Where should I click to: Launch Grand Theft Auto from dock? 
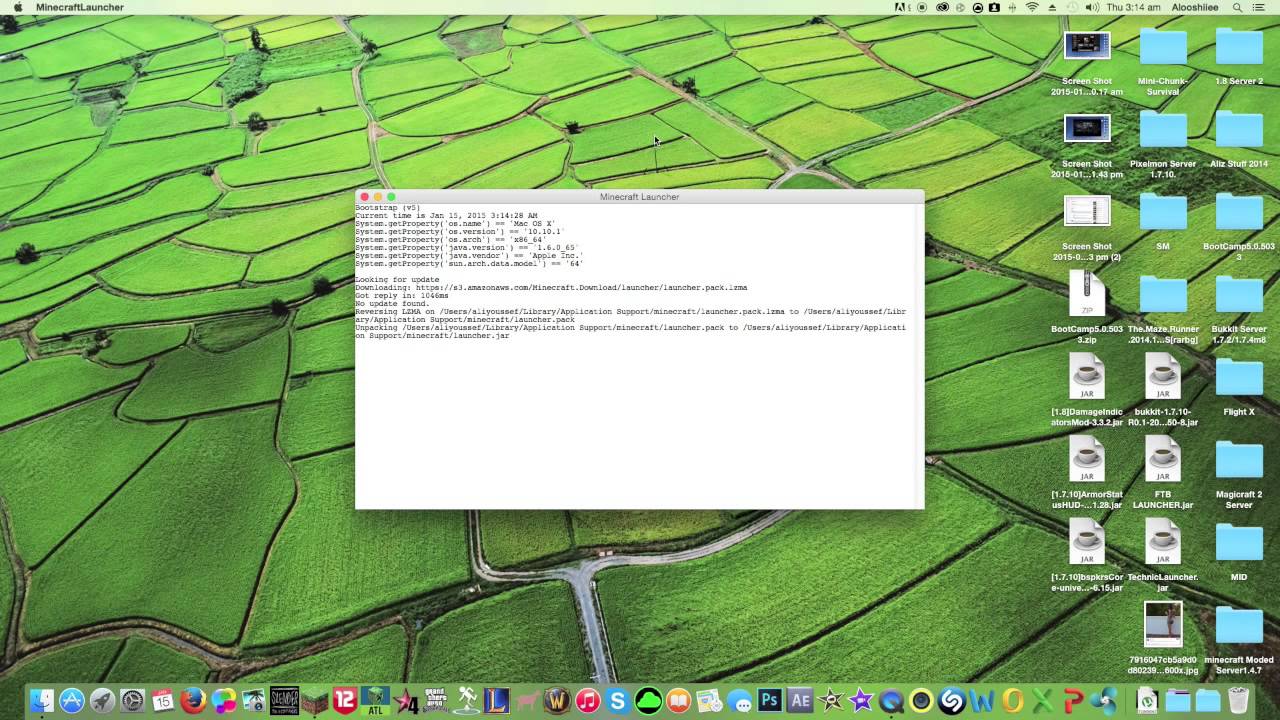tap(436, 701)
